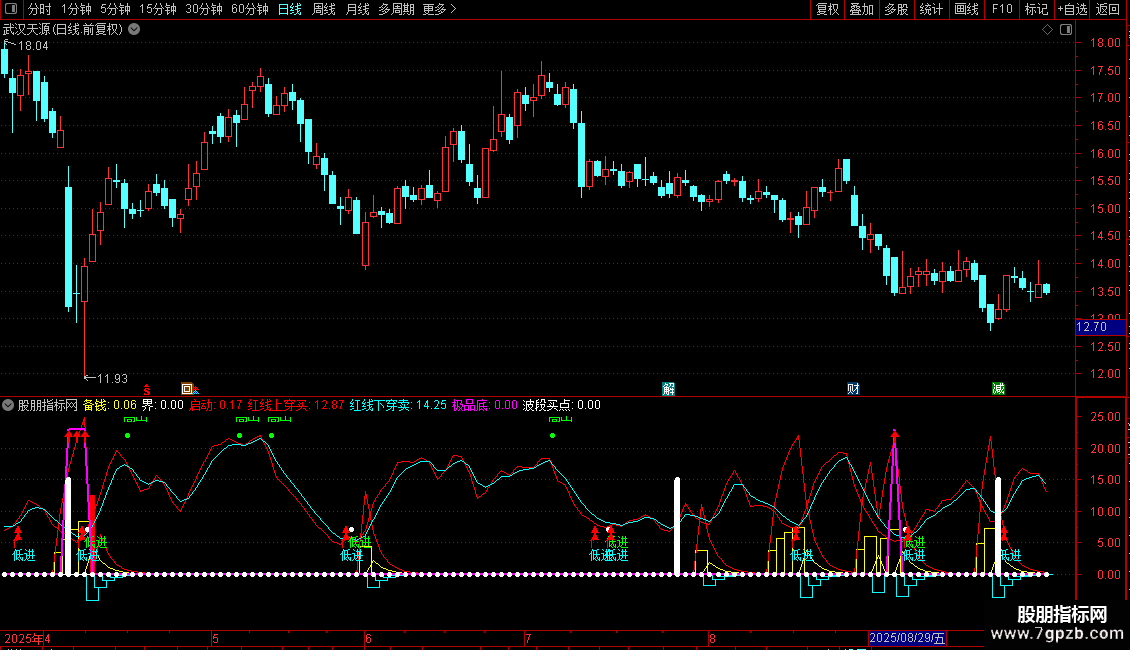Toggle the left sidebar panel icon
1130x650 pixels.
point(10,9)
